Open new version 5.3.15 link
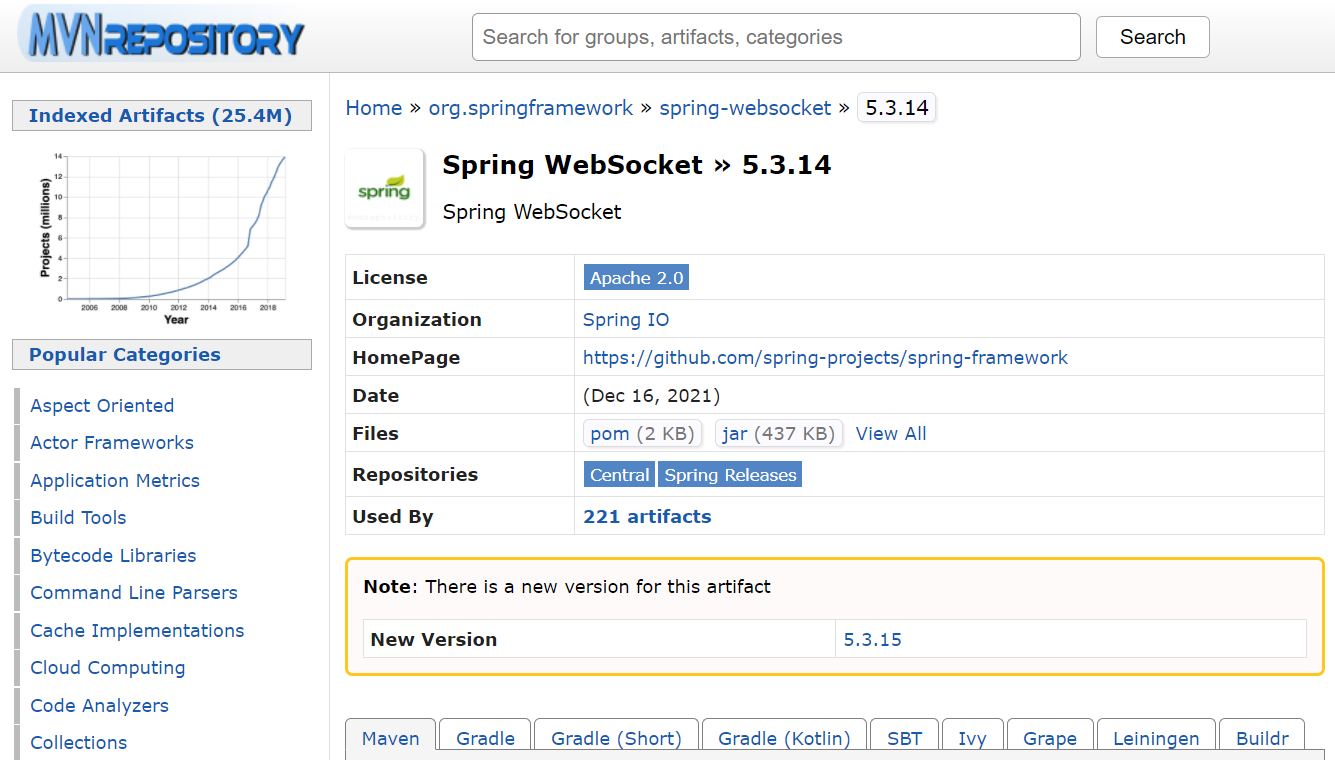The width and height of the screenshot is (1335, 760). 872,640
